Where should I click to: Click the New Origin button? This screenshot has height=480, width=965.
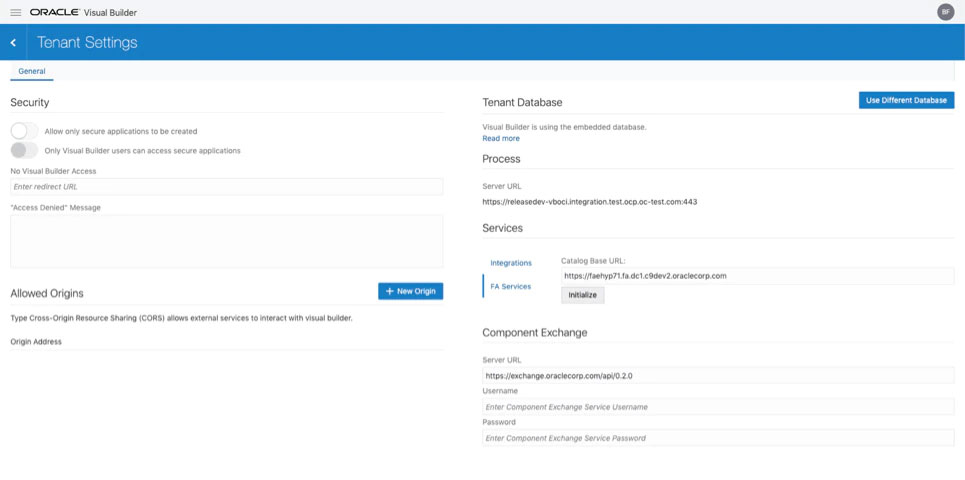(x=410, y=291)
